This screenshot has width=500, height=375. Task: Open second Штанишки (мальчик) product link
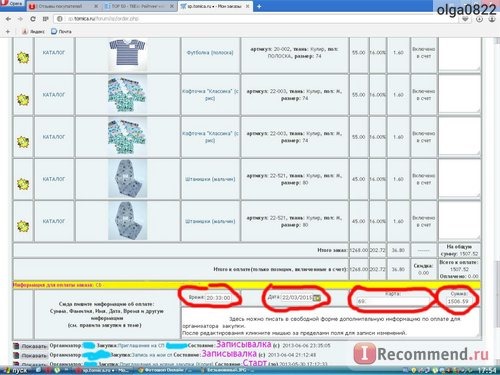(x=210, y=221)
